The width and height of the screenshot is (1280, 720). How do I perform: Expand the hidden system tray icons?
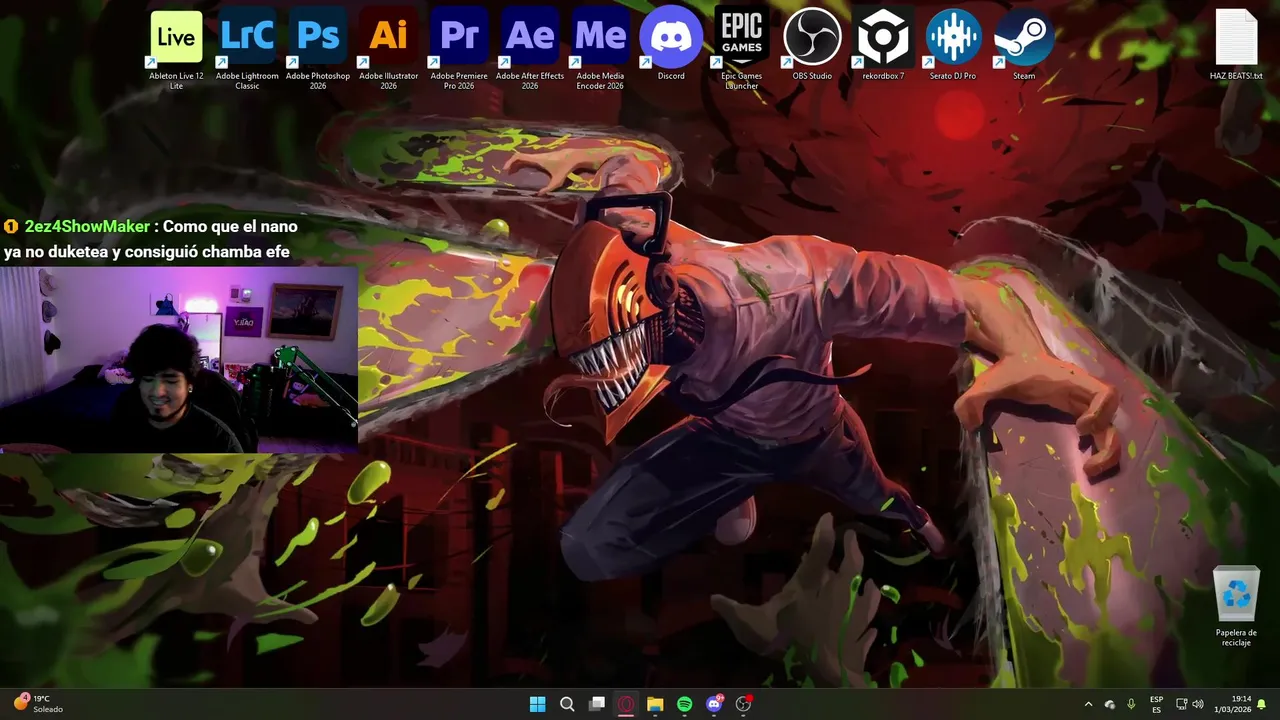point(1088,704)
